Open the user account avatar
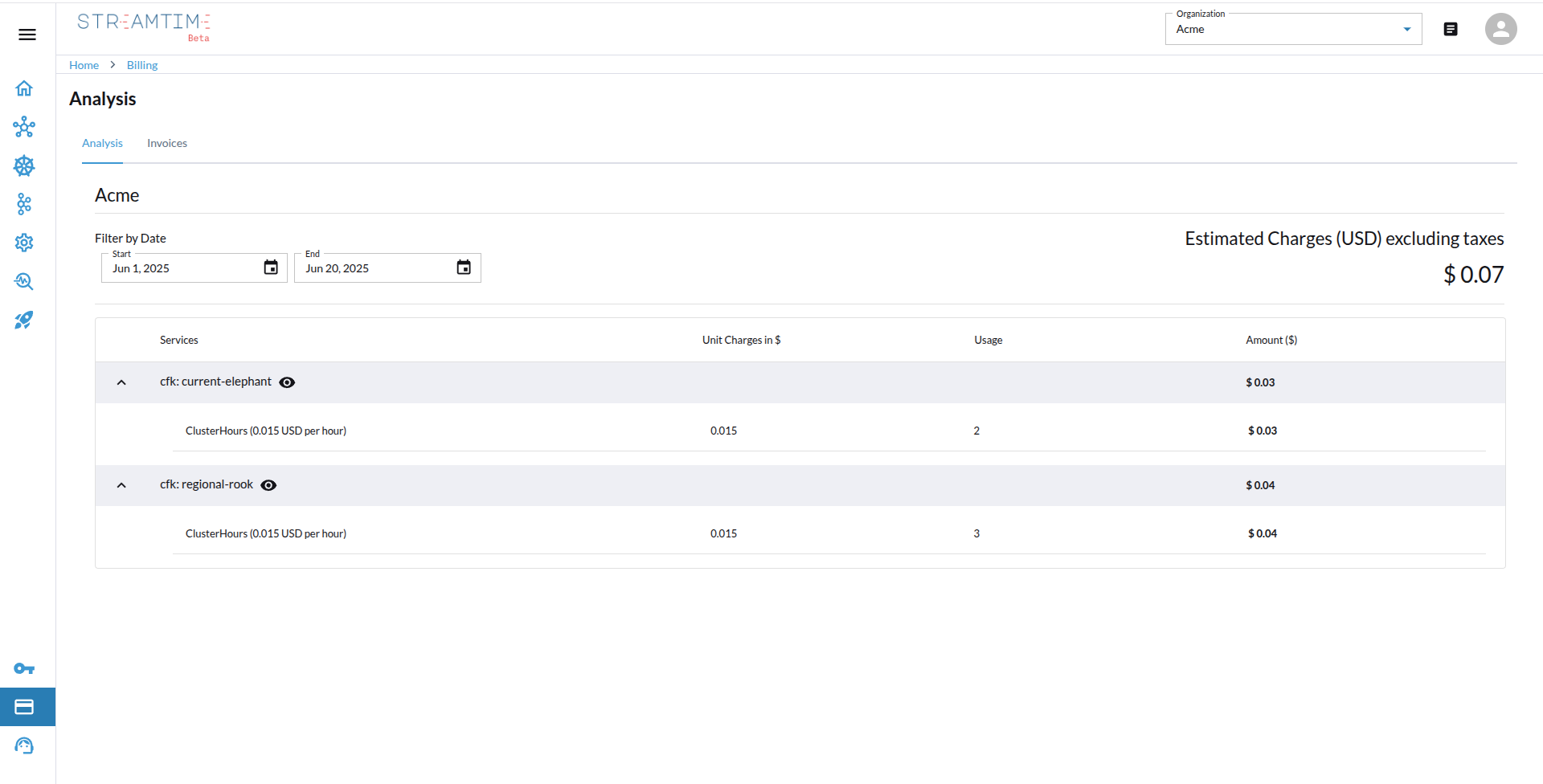1543x784 pixels. pos(1500,29)
